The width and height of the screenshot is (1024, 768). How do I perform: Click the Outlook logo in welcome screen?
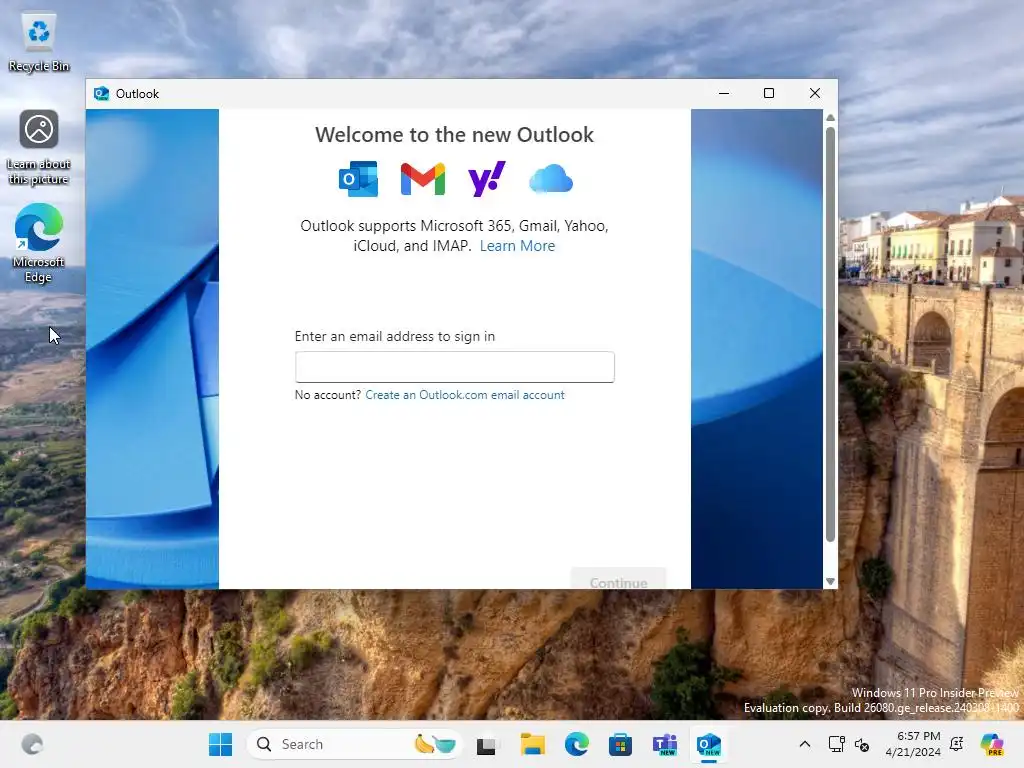[x=359, y=179]
